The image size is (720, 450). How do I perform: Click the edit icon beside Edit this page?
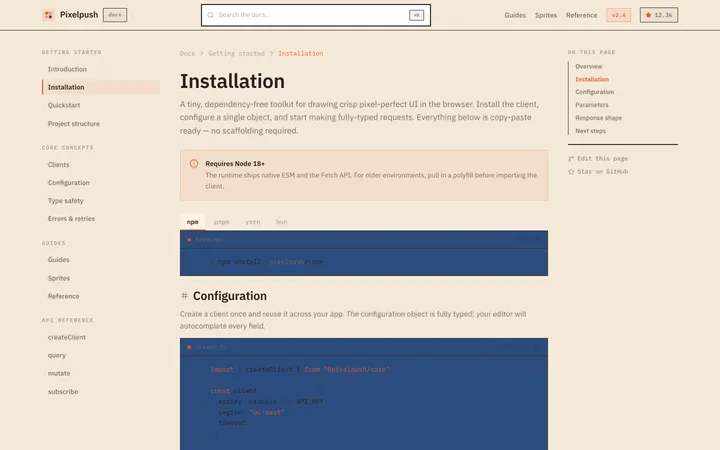point(571,159)
